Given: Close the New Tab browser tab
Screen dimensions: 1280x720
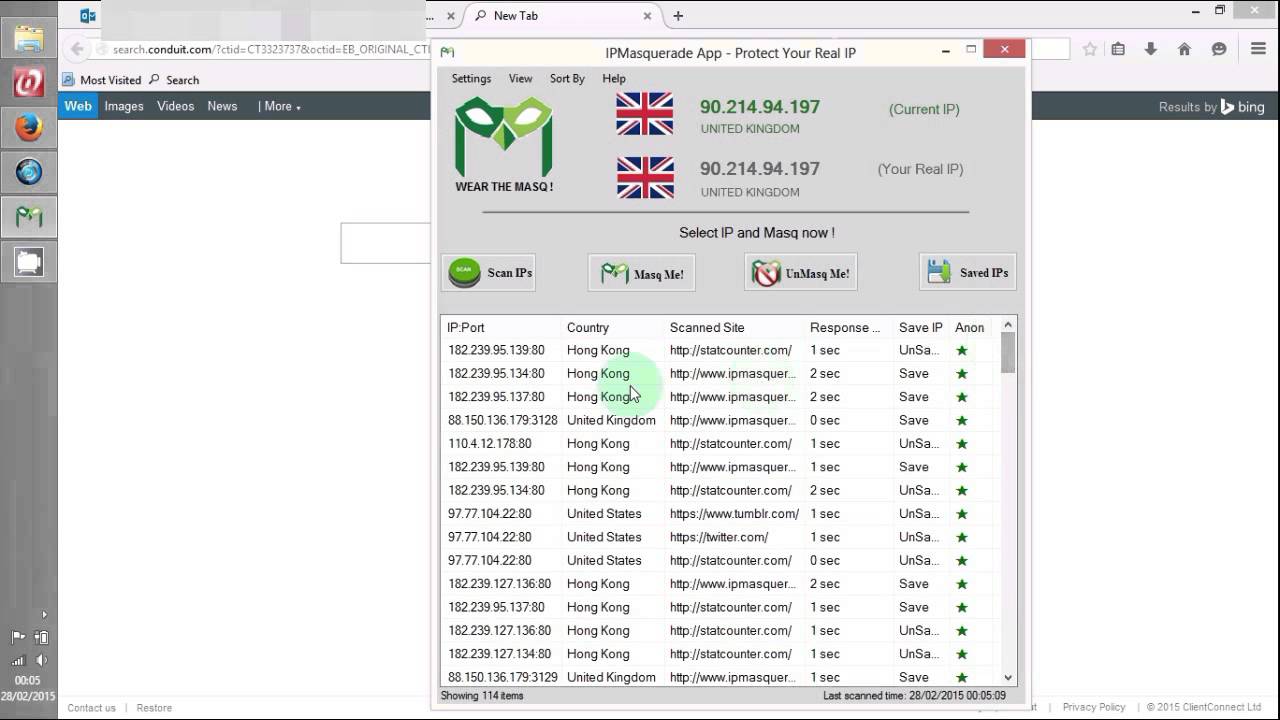Looking at the screenshot, I should click(648, 16).
